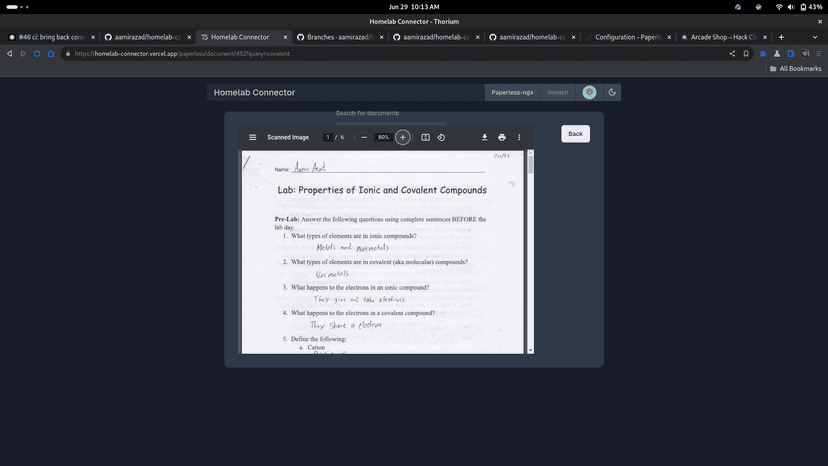Bookmark this page with the bookmark icon
The width and height of the screenshot is (828, 466).
(x=746, y=54)
